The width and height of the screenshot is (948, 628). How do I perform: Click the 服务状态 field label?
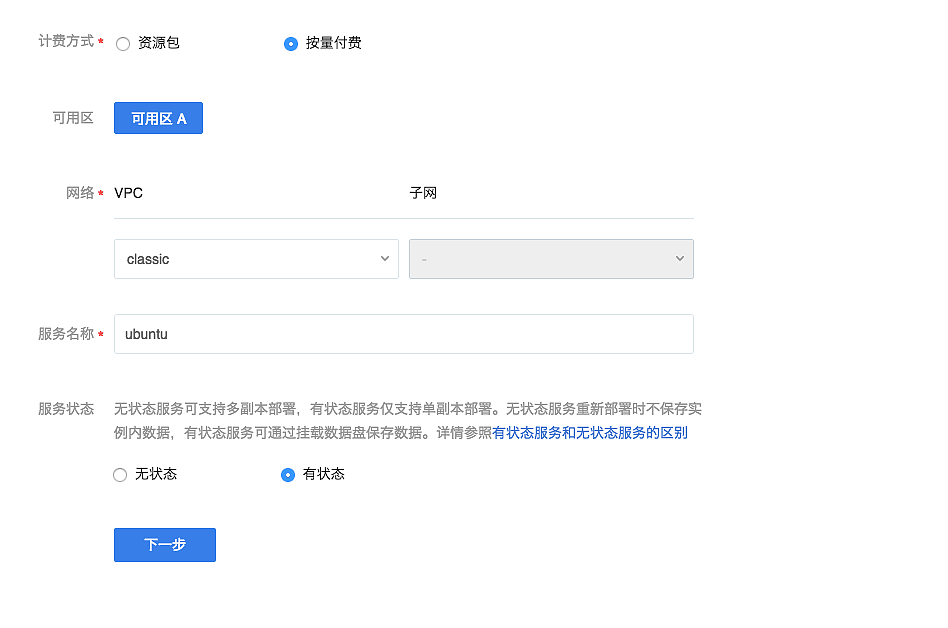pyautogui.click(x=66, y=409)
